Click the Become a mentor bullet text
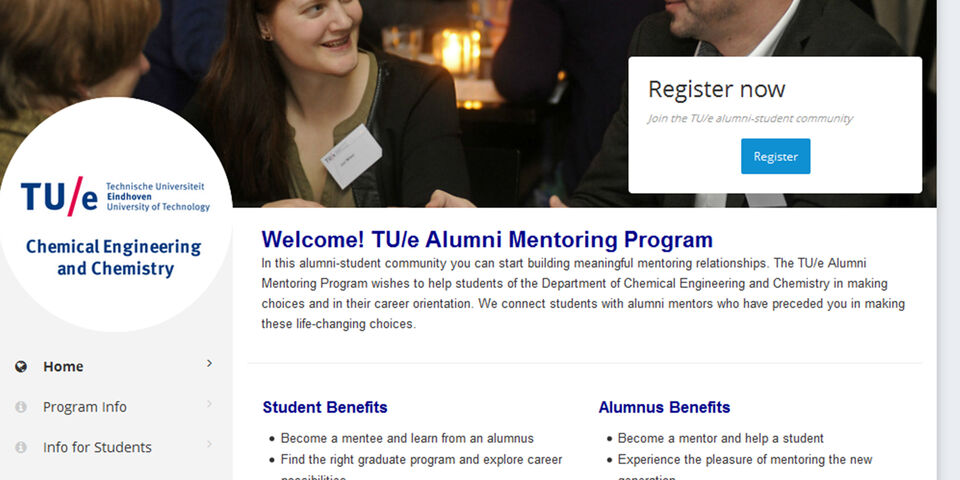 [720, 438]
